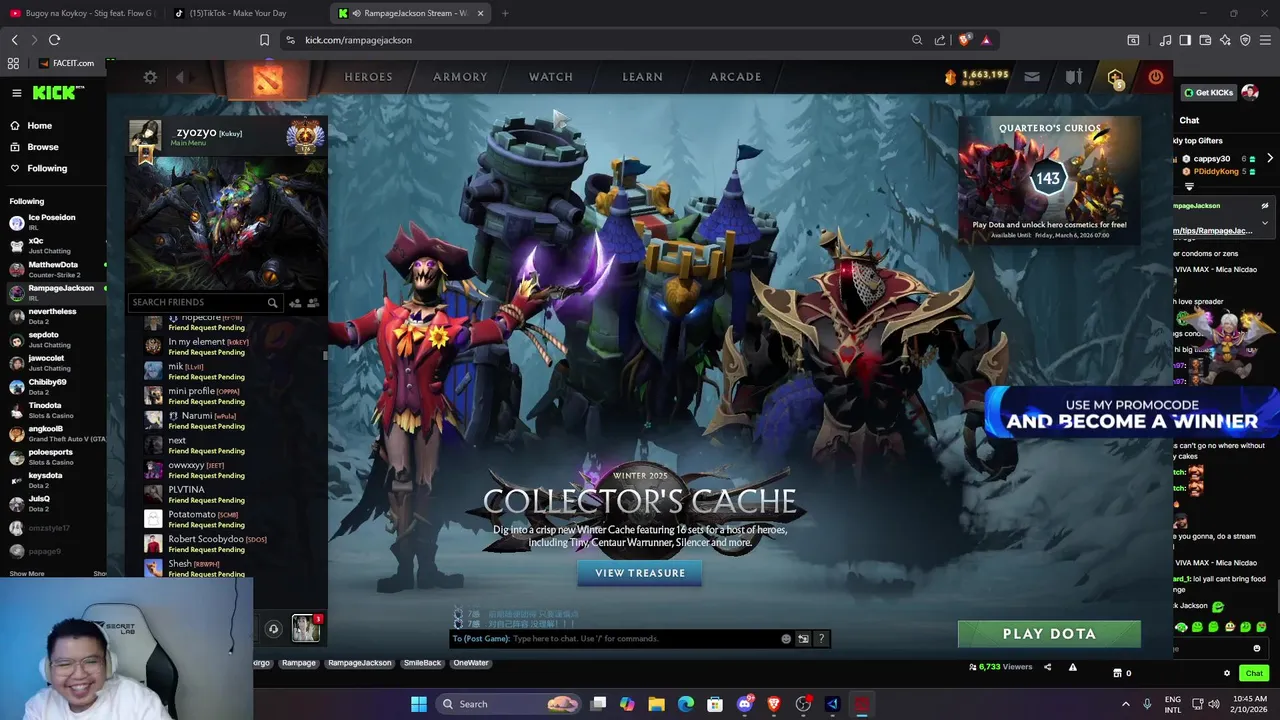Click SmileBack stream tag
This screenshot has width=1280, height=720.
point(422,663)
